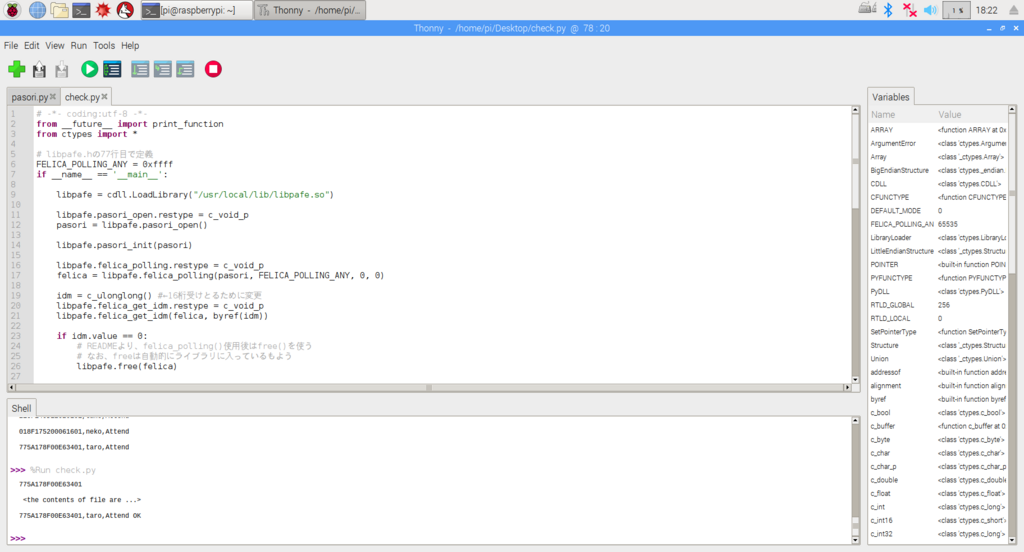The height and width of the screenshot is (552, 1024).
Task: Close the check.py tab with its x
Action: [106, 97]
